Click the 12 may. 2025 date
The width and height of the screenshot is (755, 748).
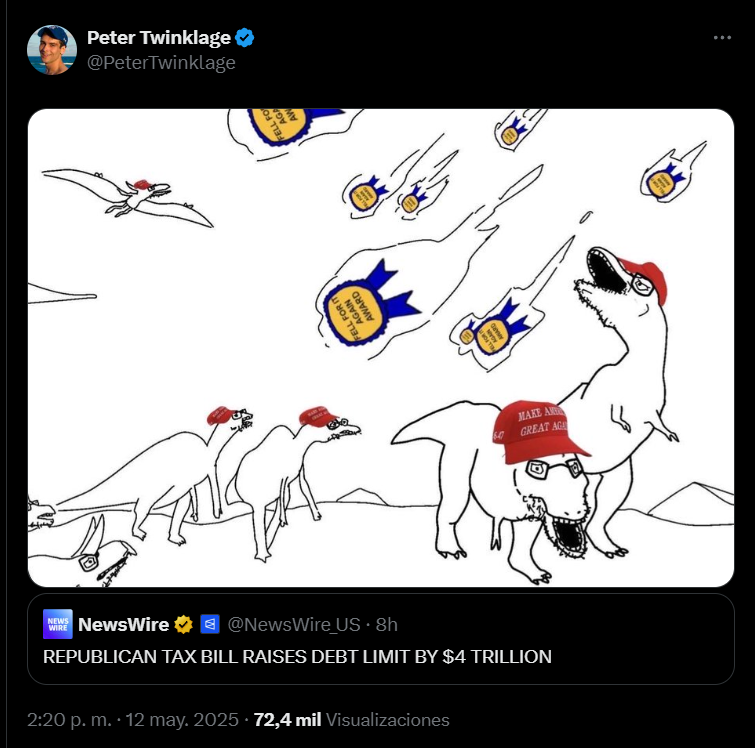182,720
